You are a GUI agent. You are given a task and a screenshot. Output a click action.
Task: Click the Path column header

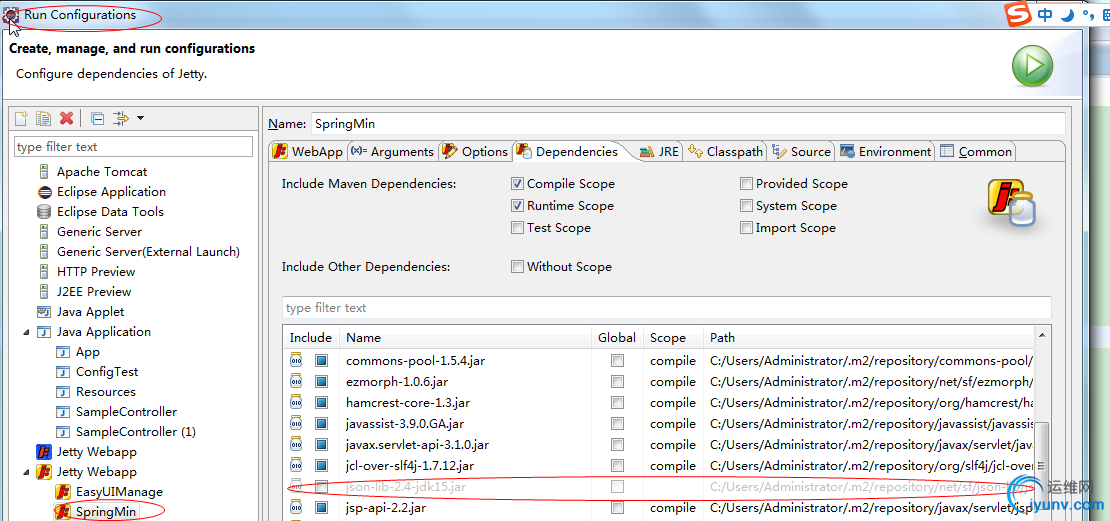coord(869,338)
